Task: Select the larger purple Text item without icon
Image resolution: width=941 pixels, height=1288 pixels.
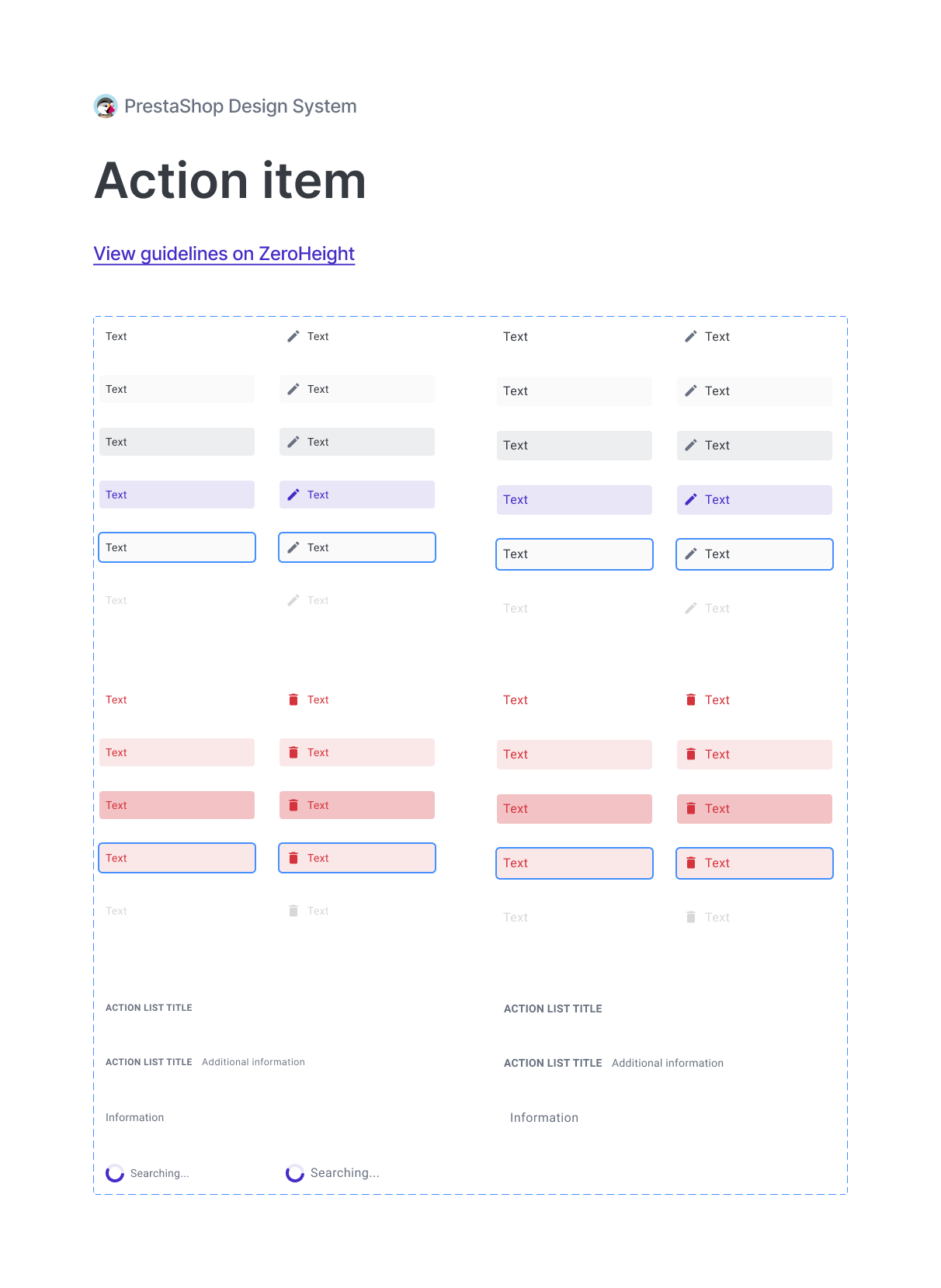Action: [574, 499]
